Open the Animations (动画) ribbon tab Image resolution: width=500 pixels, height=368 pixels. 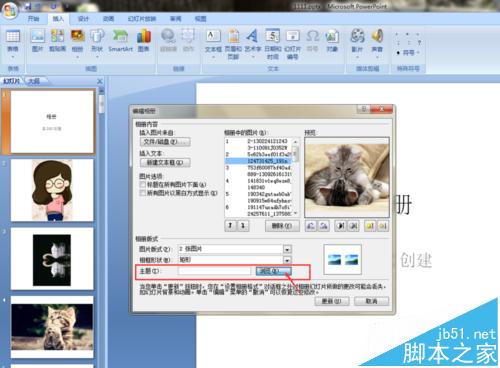point(108,19)
